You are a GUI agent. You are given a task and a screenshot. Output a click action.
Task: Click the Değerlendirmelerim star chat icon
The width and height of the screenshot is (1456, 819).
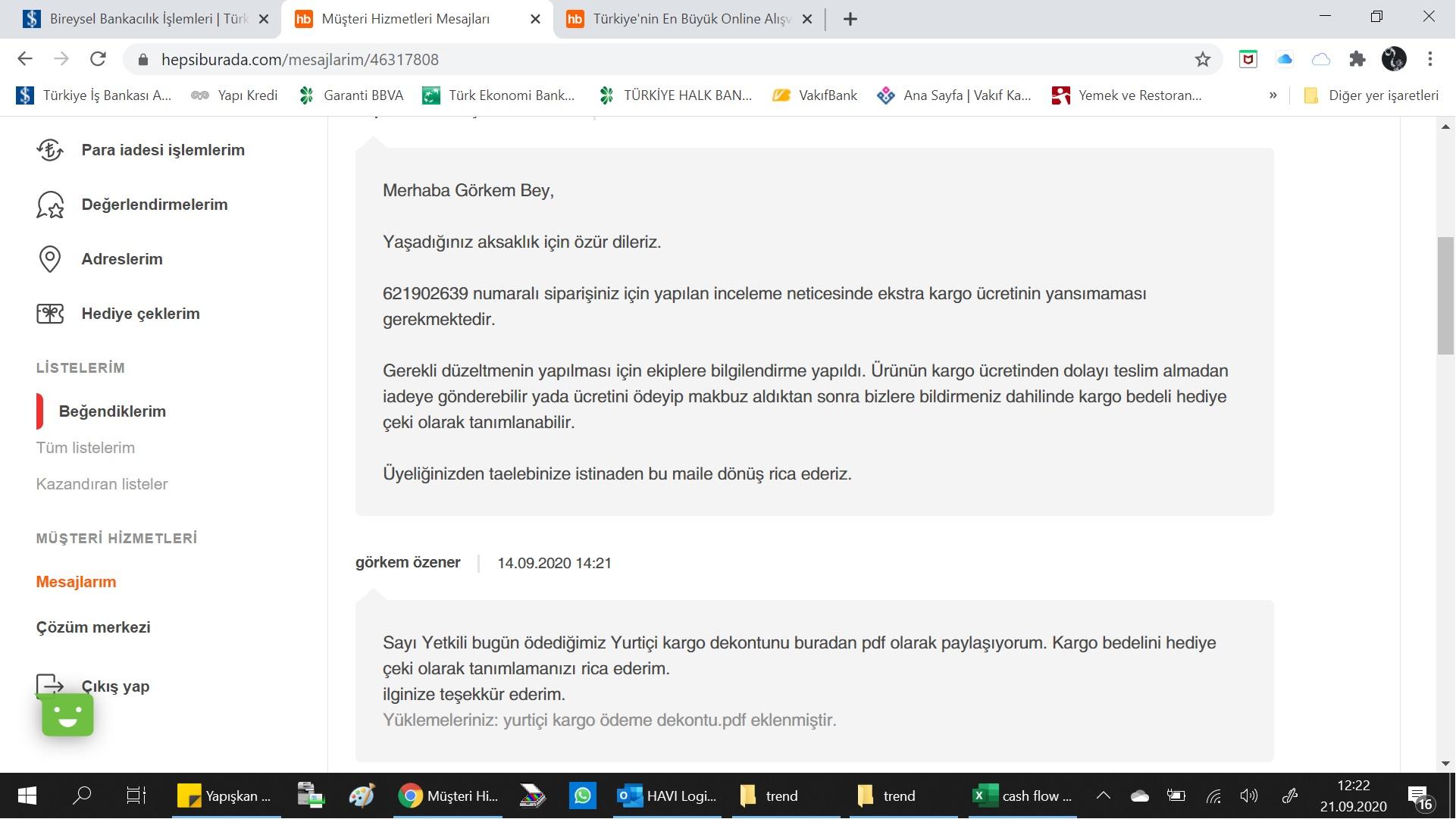coord(50,205)
